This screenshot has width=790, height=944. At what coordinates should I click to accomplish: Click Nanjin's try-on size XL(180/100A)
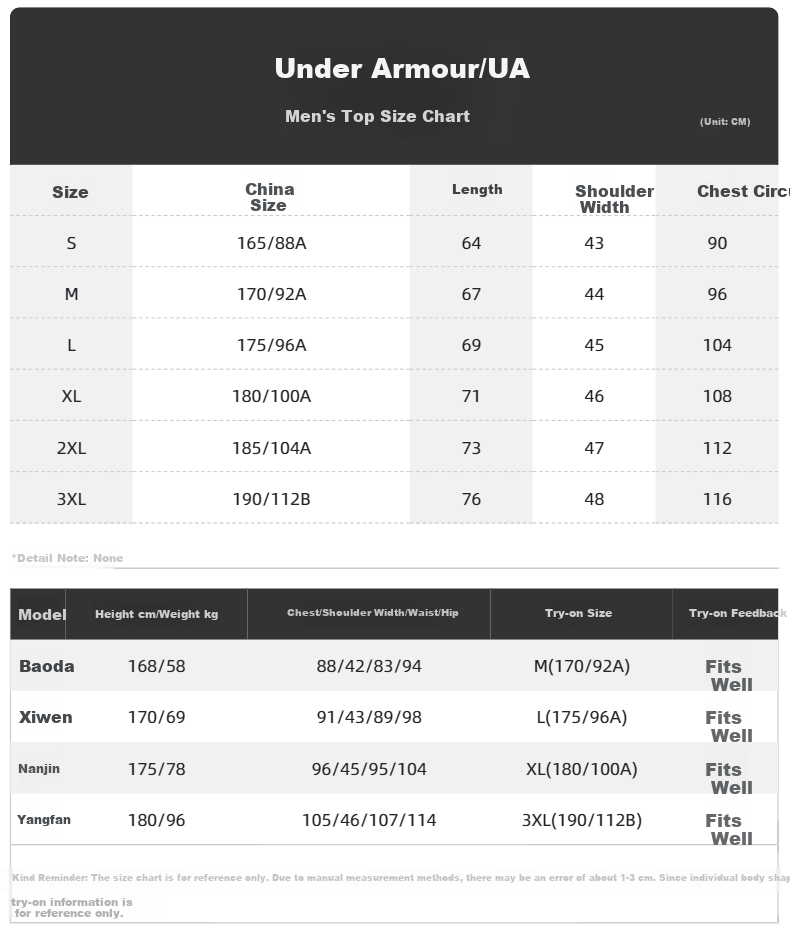click(582, 769)
